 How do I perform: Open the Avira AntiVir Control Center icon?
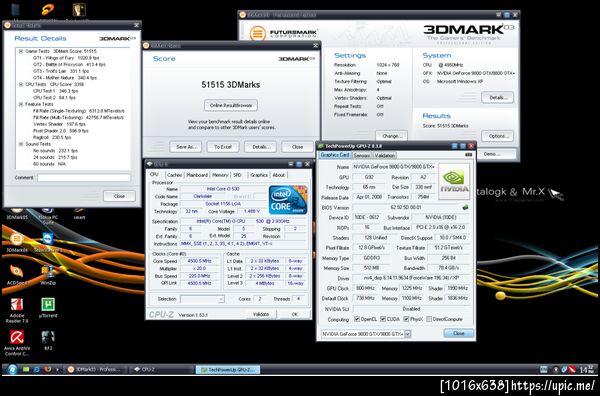click(16, 343)
